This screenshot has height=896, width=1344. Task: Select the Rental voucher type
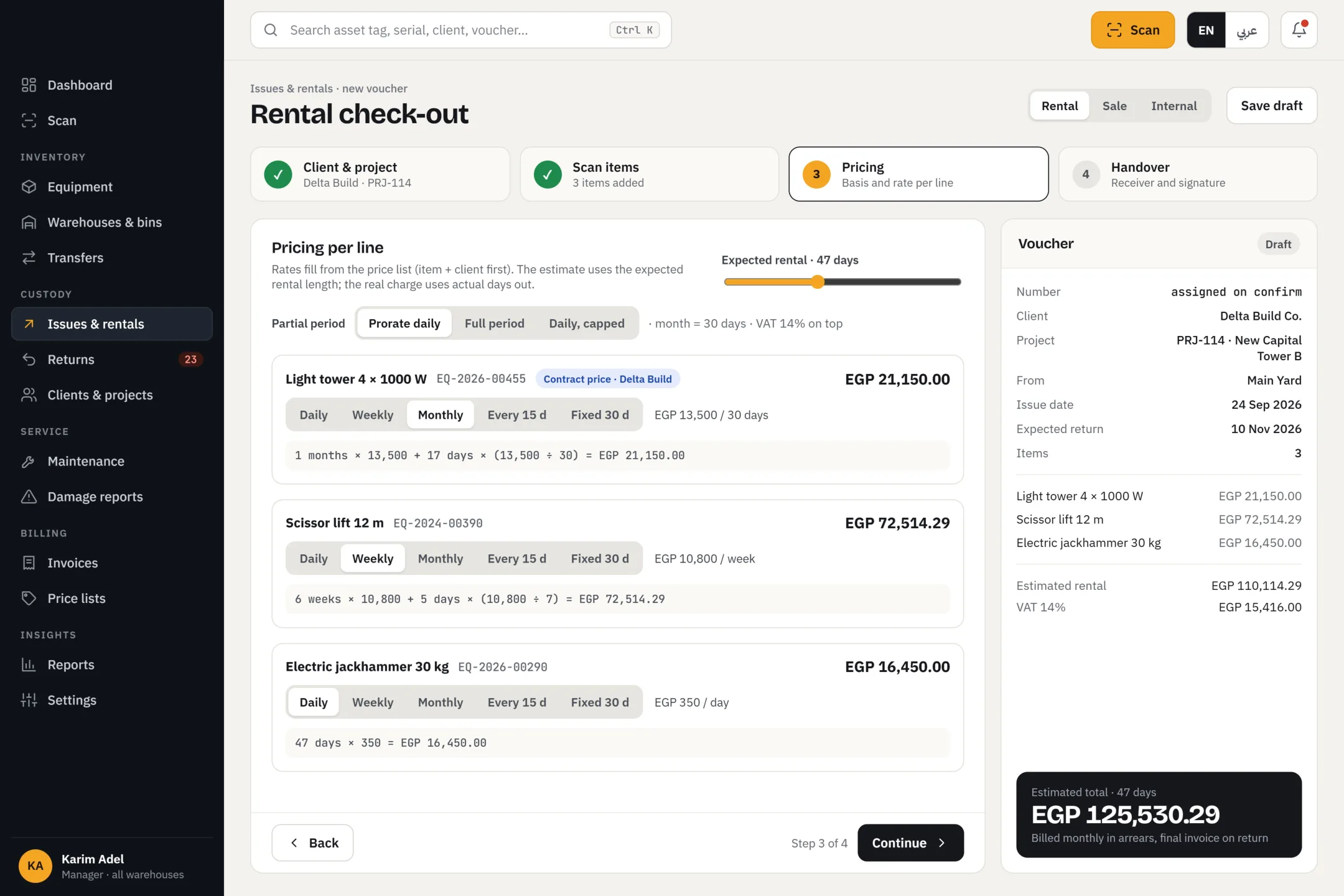point(1060,106)
